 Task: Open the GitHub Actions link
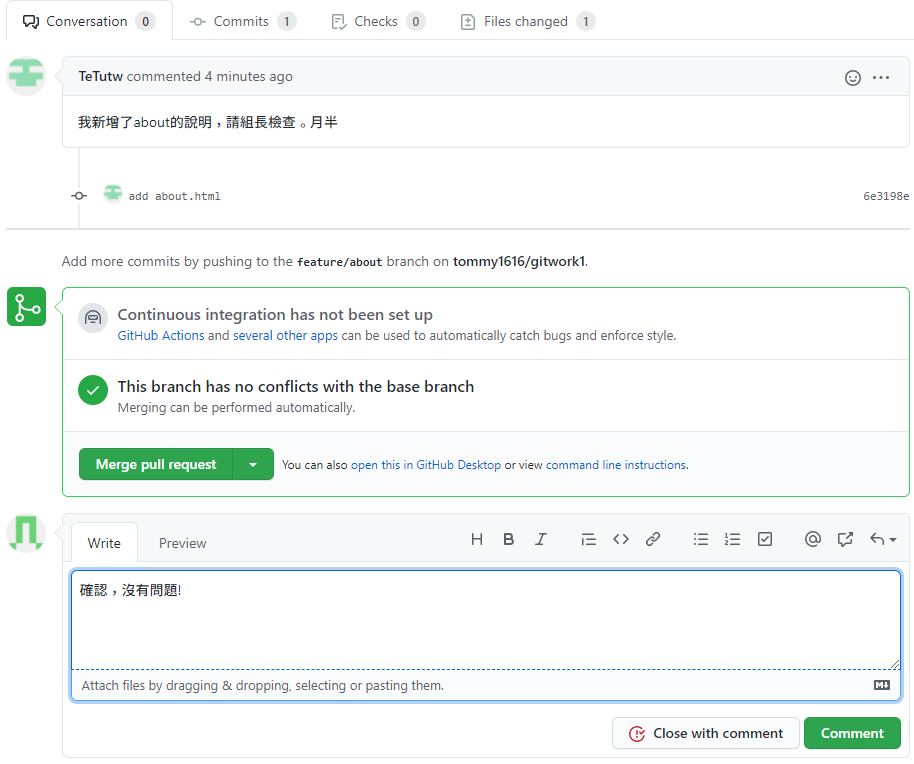pos(161,336)
